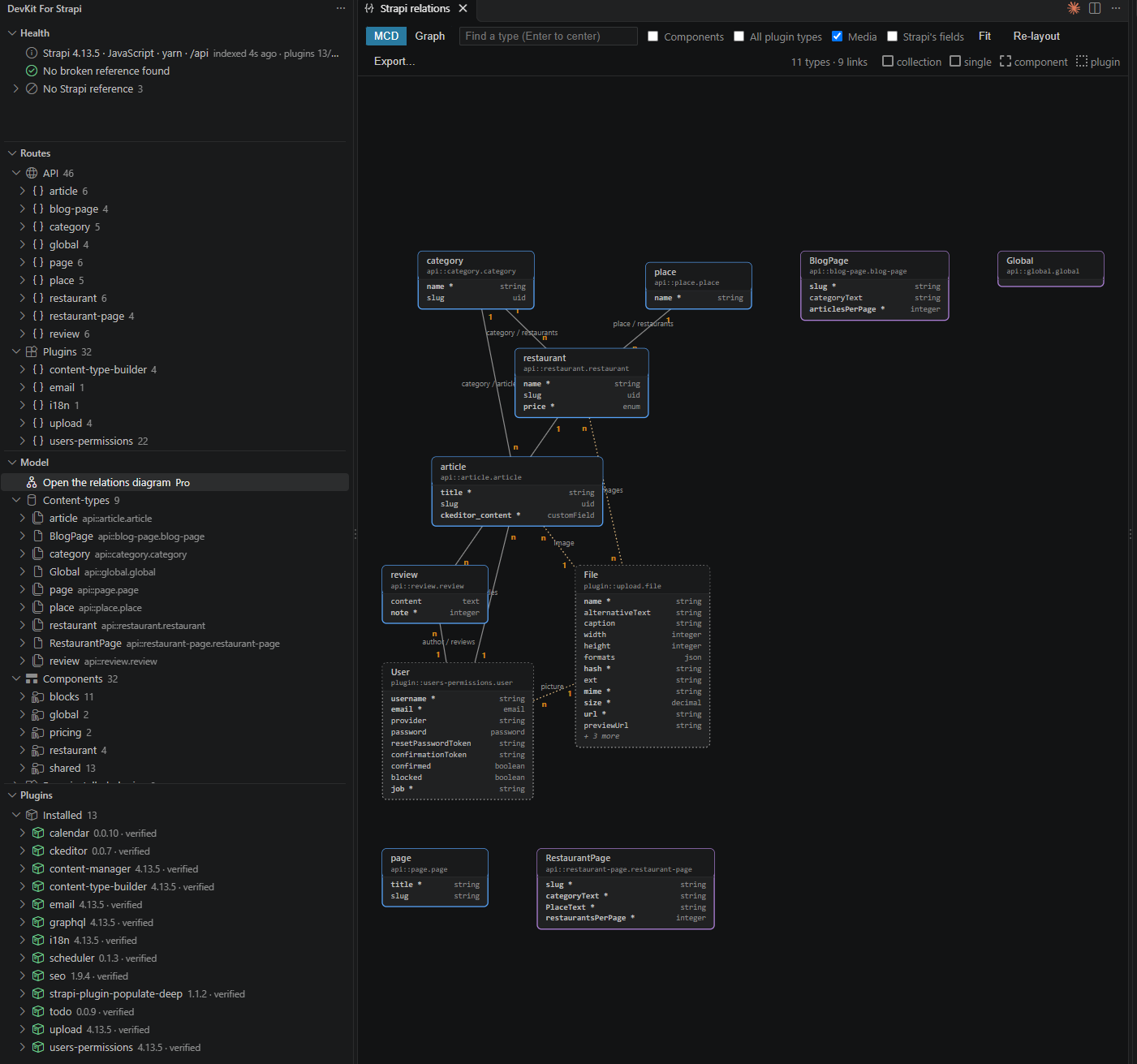
Task: Click the braces icon of review 6 route
Action: (x=38, y=334)
